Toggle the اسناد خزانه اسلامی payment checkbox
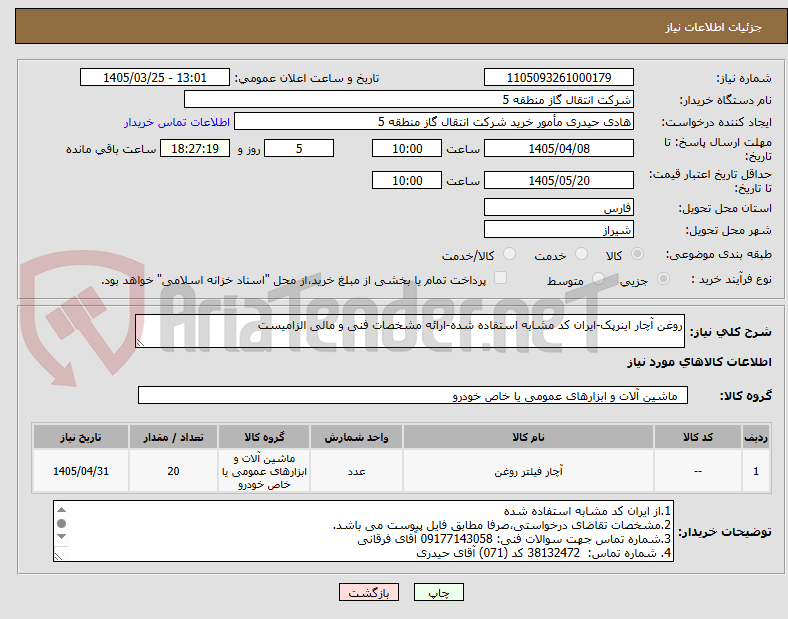 point(501,278)
